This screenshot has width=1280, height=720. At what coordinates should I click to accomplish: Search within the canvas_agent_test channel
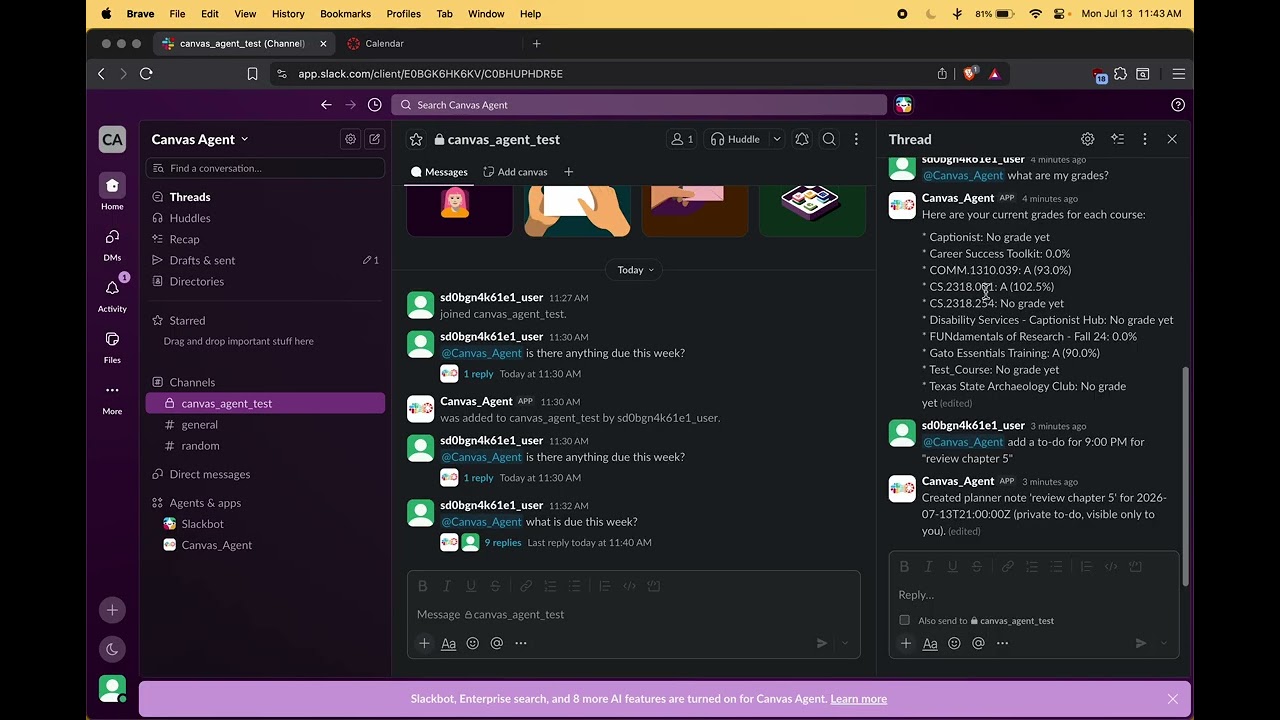[x=829, y=140]
